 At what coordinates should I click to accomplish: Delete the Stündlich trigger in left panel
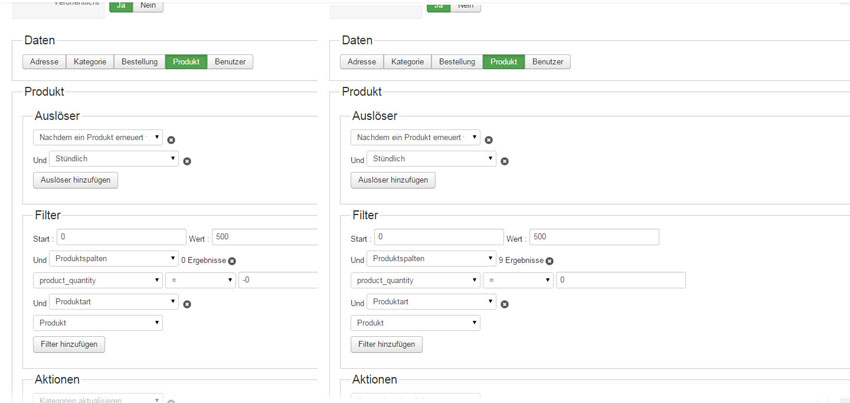[187, 161]
